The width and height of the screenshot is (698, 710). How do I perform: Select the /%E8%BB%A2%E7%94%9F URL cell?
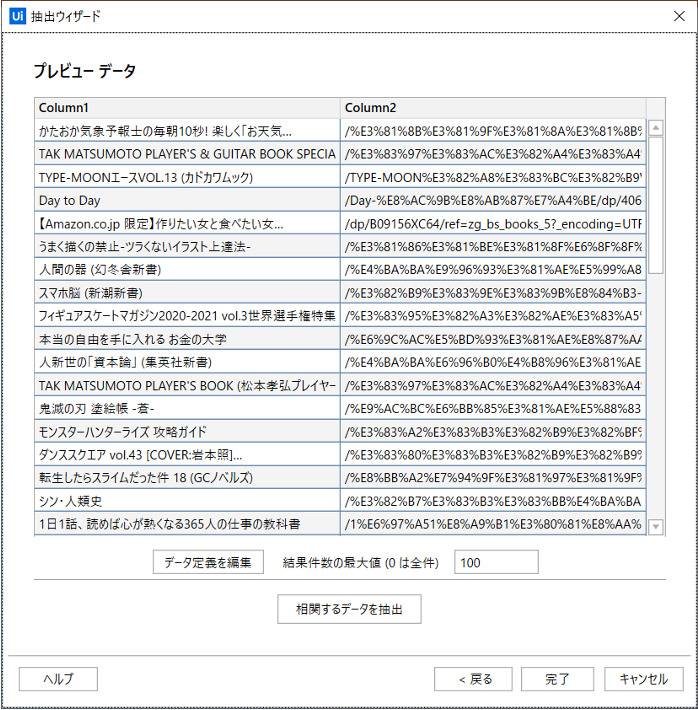[x=493, y=478]
